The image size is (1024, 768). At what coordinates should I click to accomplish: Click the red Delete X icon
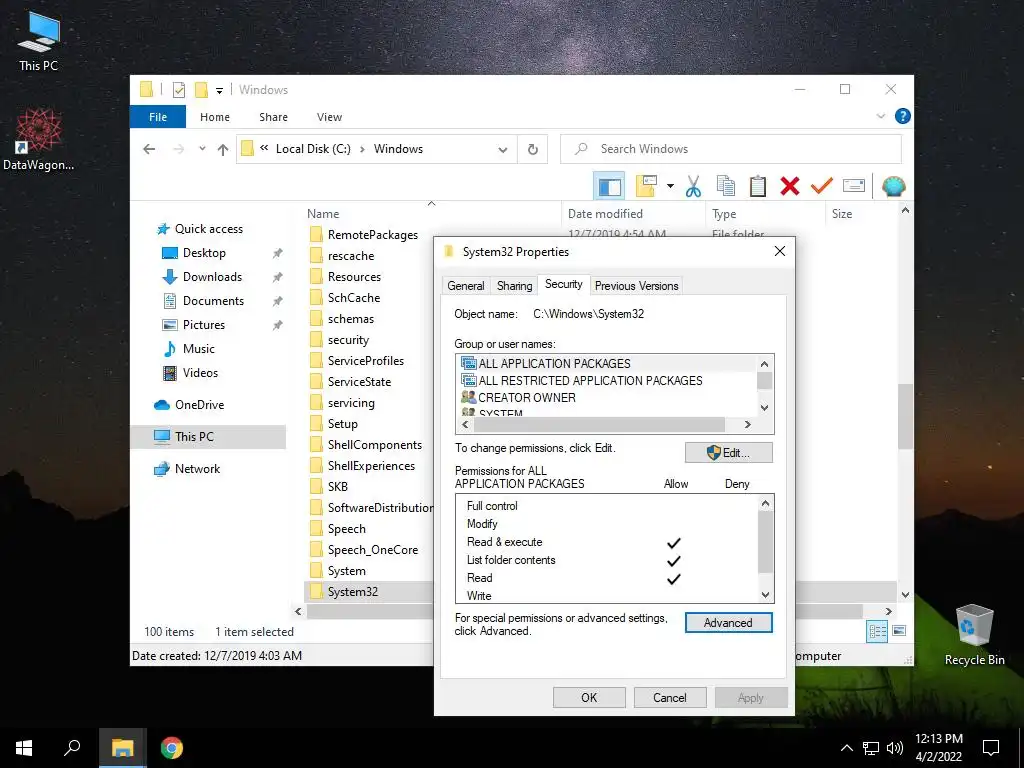point(790,187)
